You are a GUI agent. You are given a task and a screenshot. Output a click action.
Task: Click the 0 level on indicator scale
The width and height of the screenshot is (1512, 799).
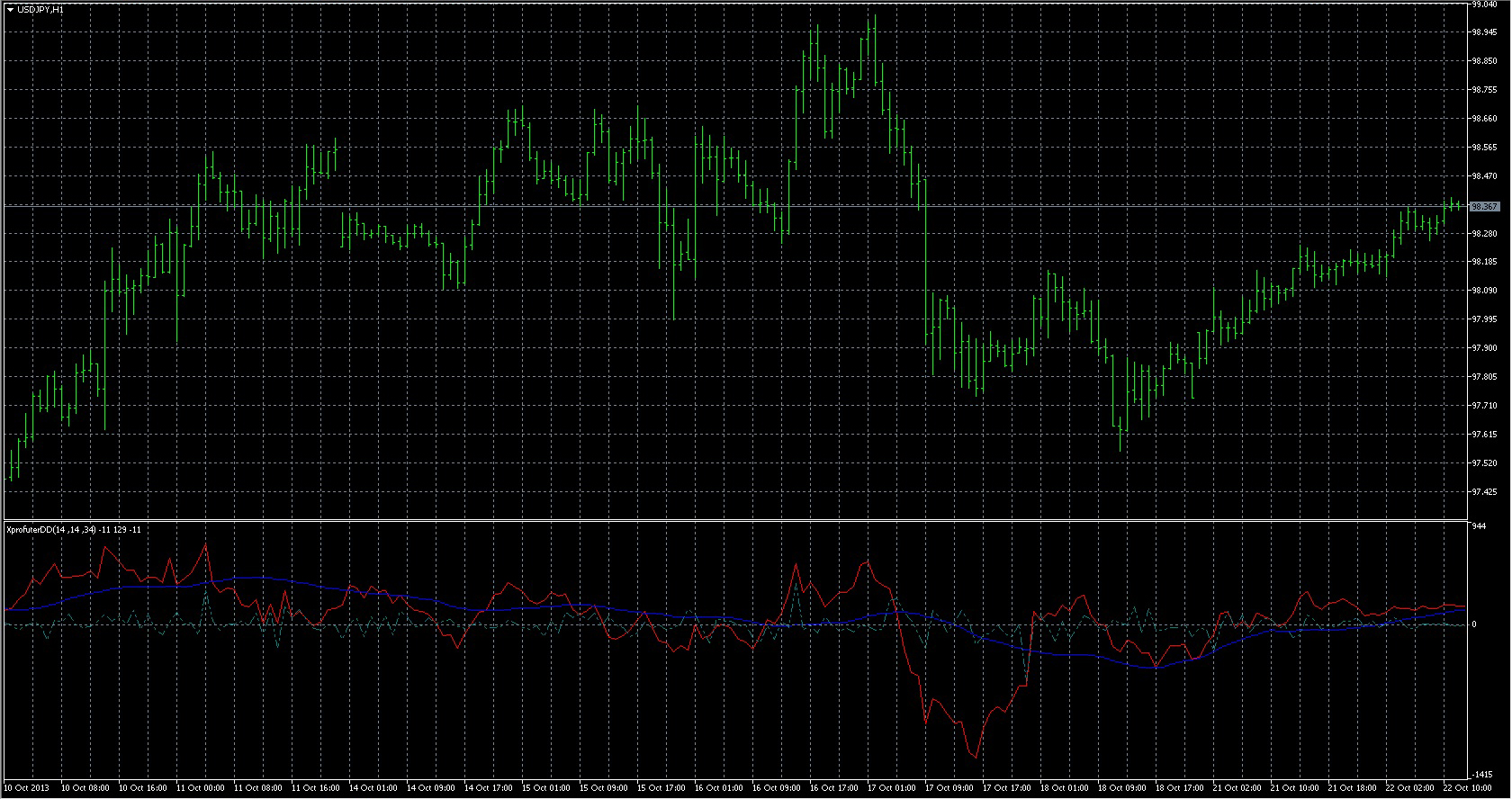(1474, 624)
